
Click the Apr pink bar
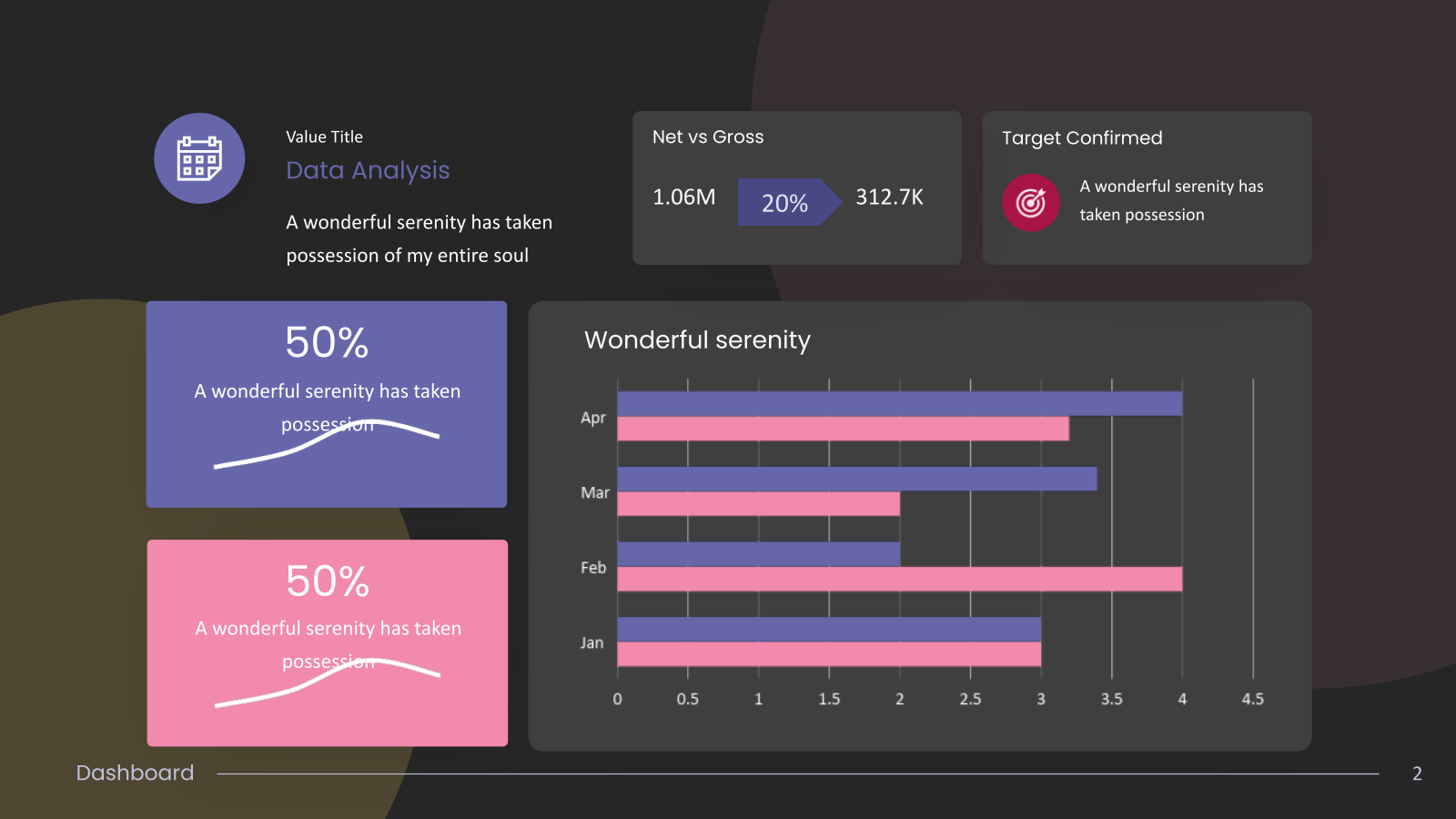843,429
